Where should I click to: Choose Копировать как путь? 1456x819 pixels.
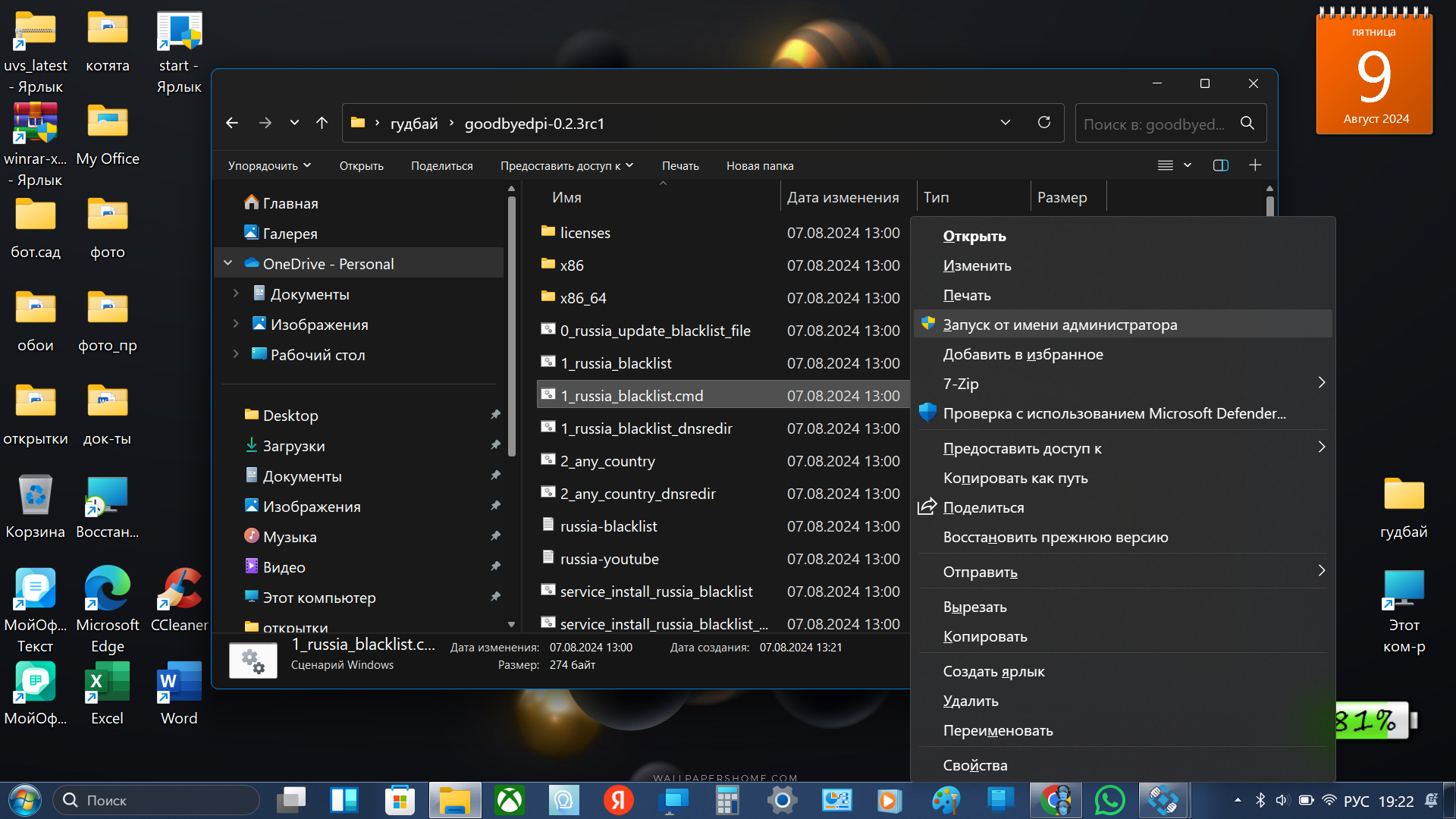tap(1123, 478)
